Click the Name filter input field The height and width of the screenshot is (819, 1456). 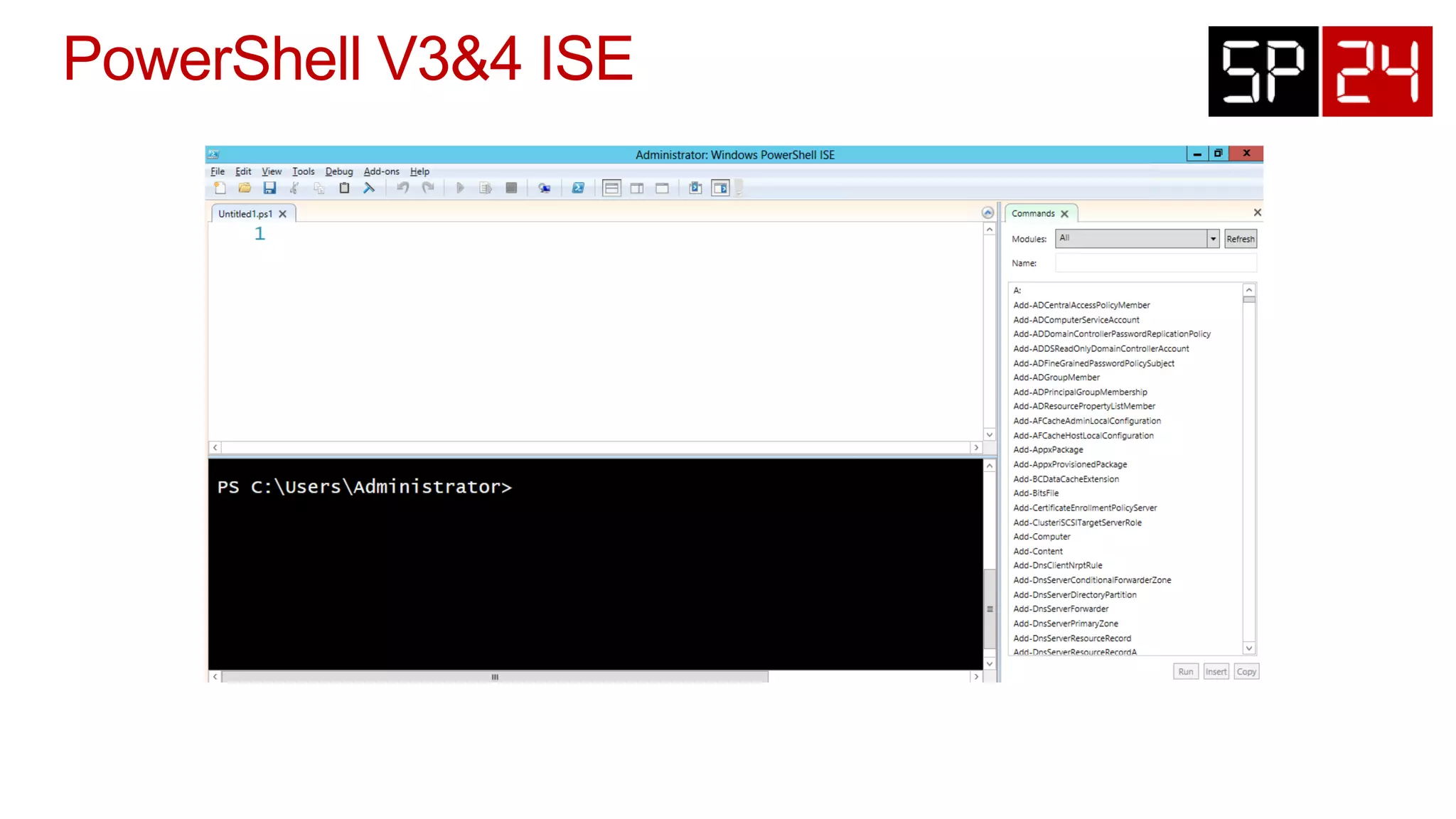[x=1155, y=263]
